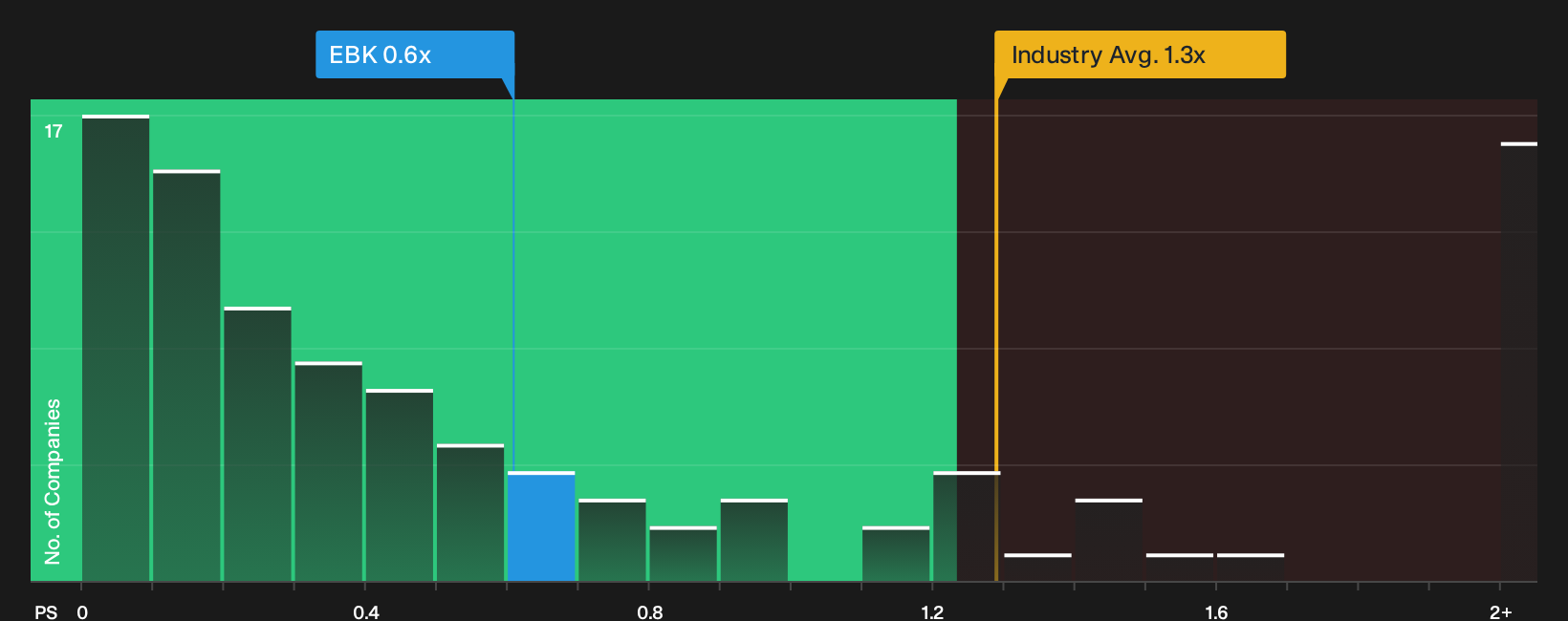Click the 2+ x-axis tick label
Screen dimensions: 1568x621
pos(1500,612)
